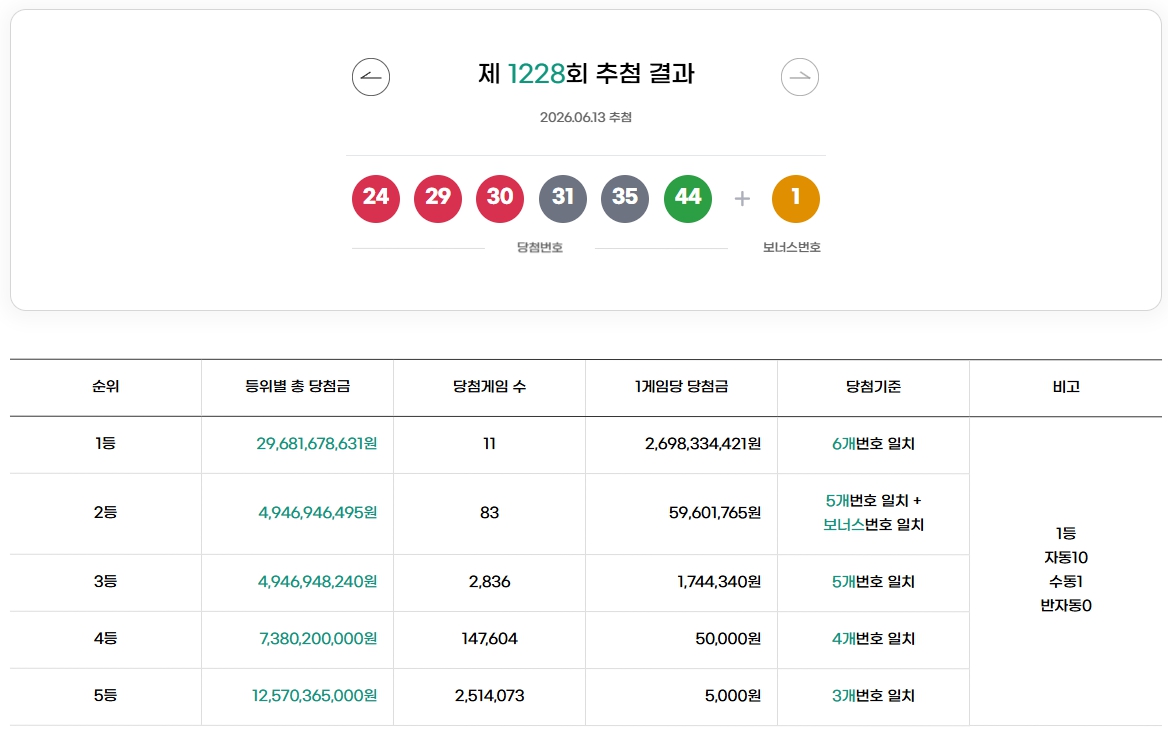
Task: Click winner count 2,514,073
Action: tap(489, 696)
